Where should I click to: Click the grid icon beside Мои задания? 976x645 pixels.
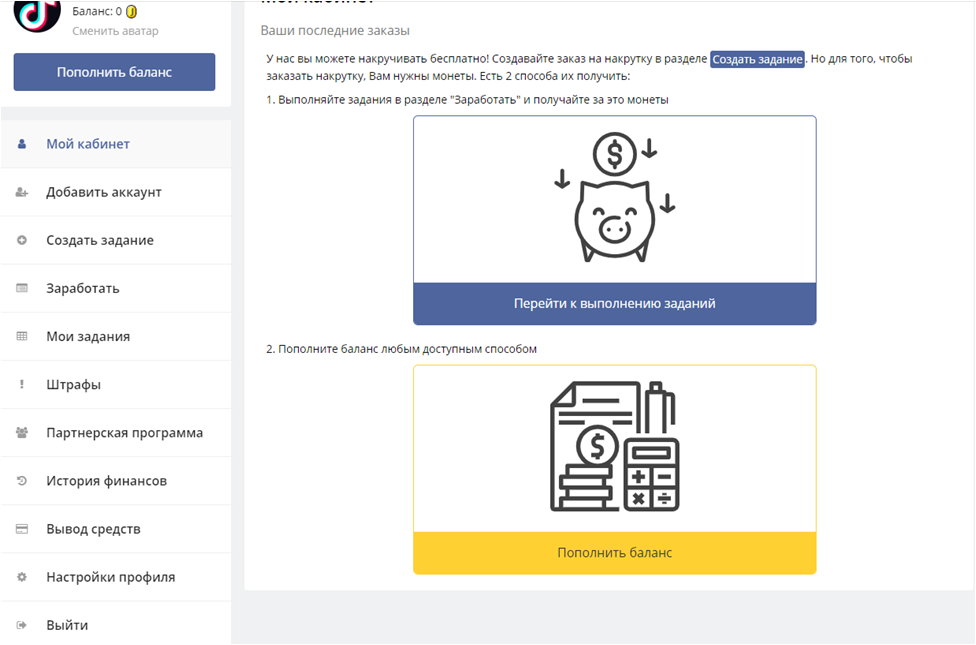click(x=22, y=337)
